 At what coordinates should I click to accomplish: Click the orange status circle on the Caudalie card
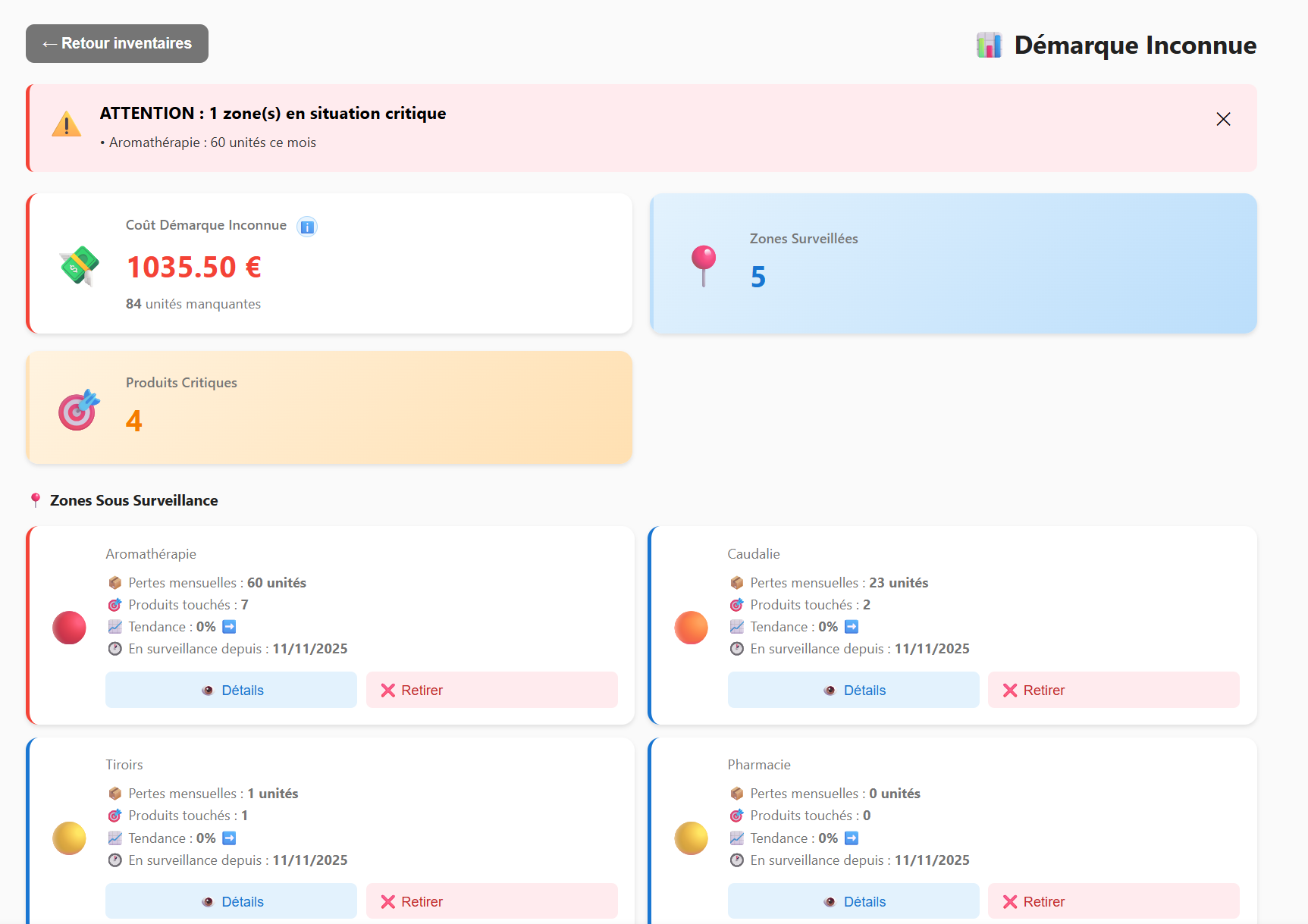click(x=691, y=627)
